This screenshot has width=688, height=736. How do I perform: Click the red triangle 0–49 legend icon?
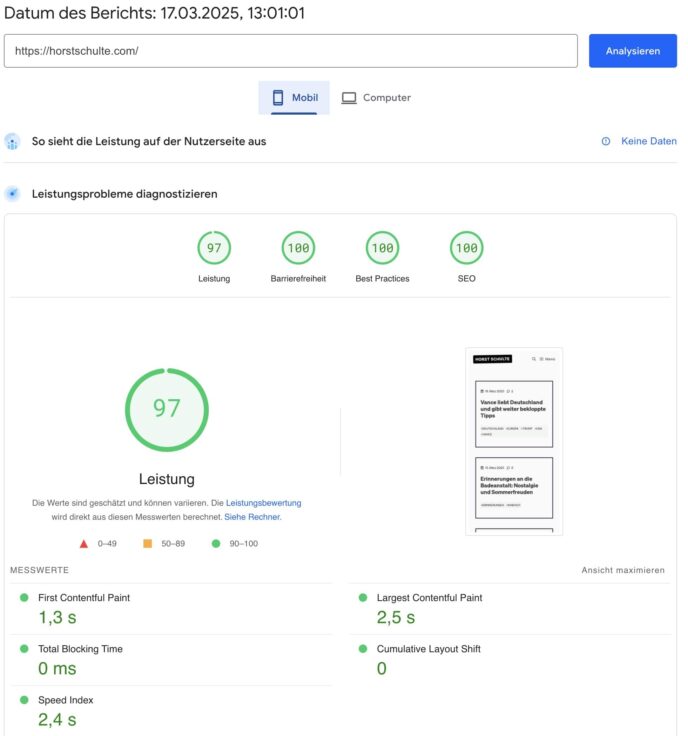point(84,544)
